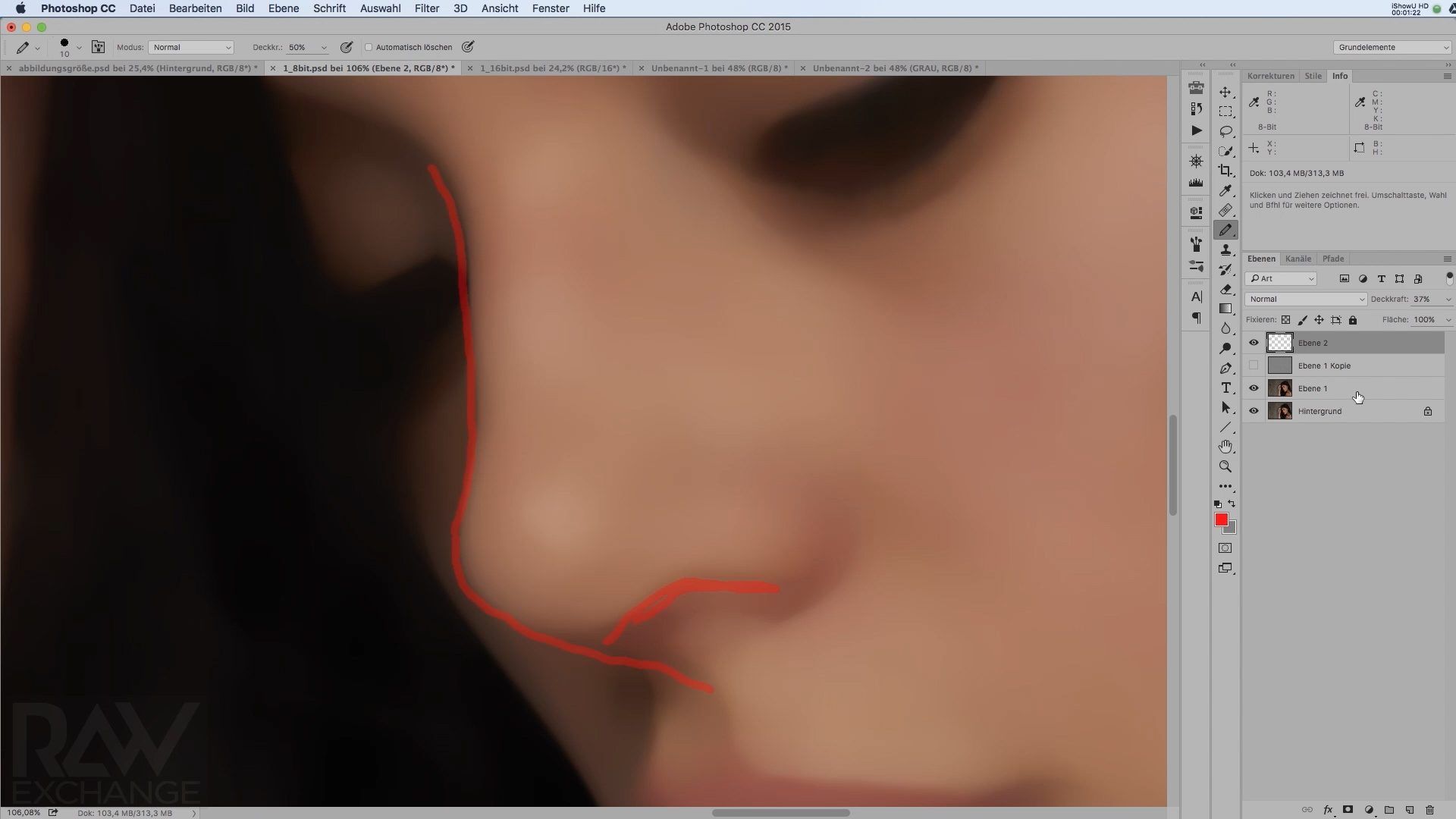Select the Brush tool in toolbar
This screenshot has width=1456, height=819.
(1226, 229)
